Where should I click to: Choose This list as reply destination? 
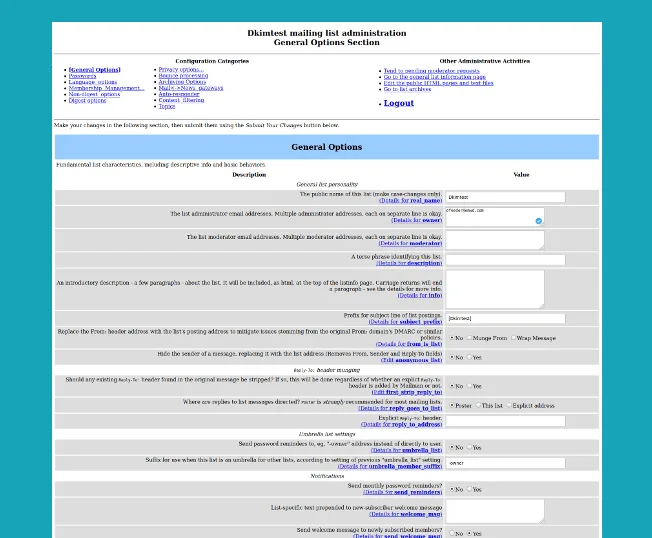tap(479, 405)
